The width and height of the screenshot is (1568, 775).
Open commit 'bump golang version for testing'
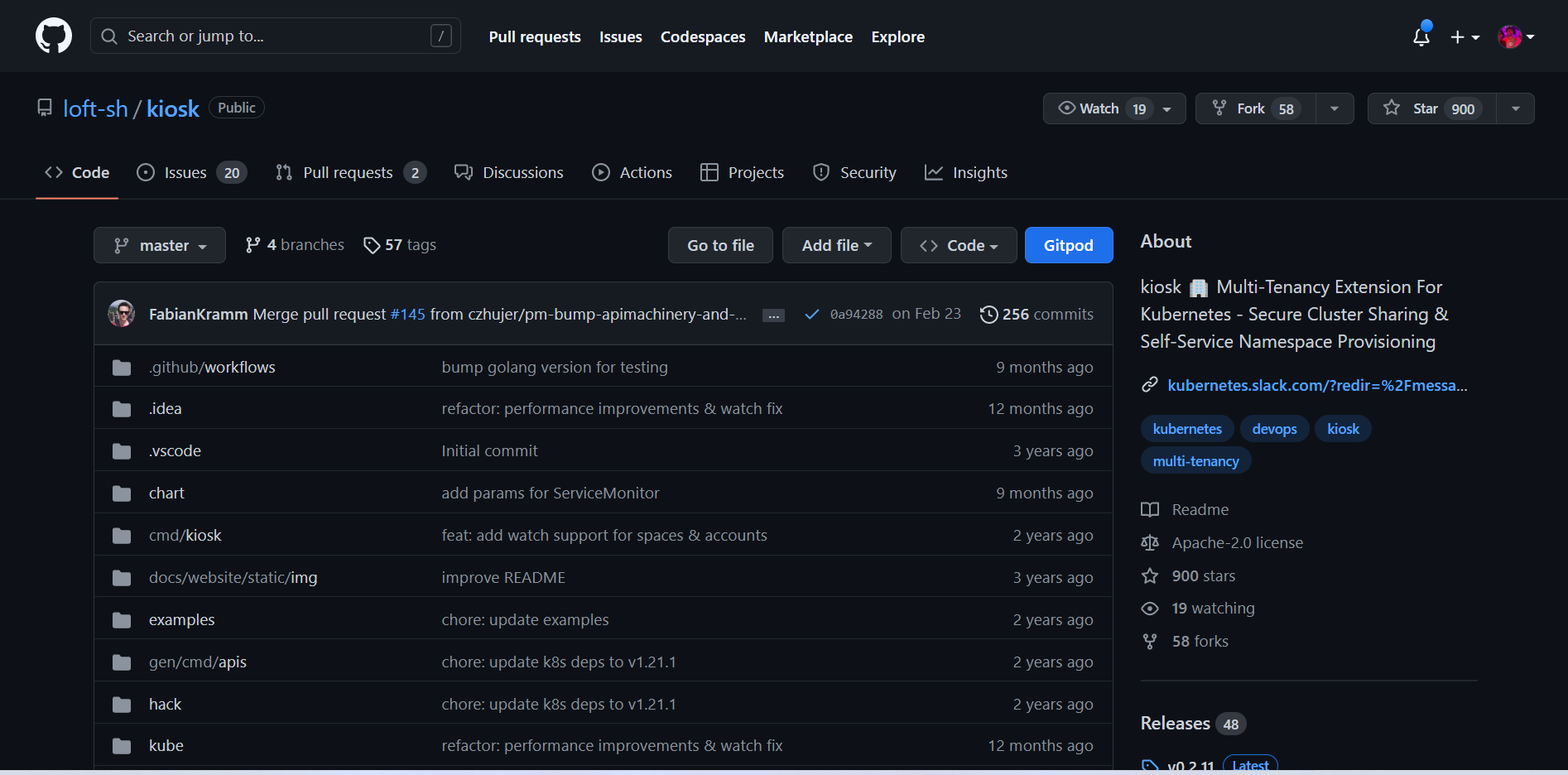[x=555, y=367]
